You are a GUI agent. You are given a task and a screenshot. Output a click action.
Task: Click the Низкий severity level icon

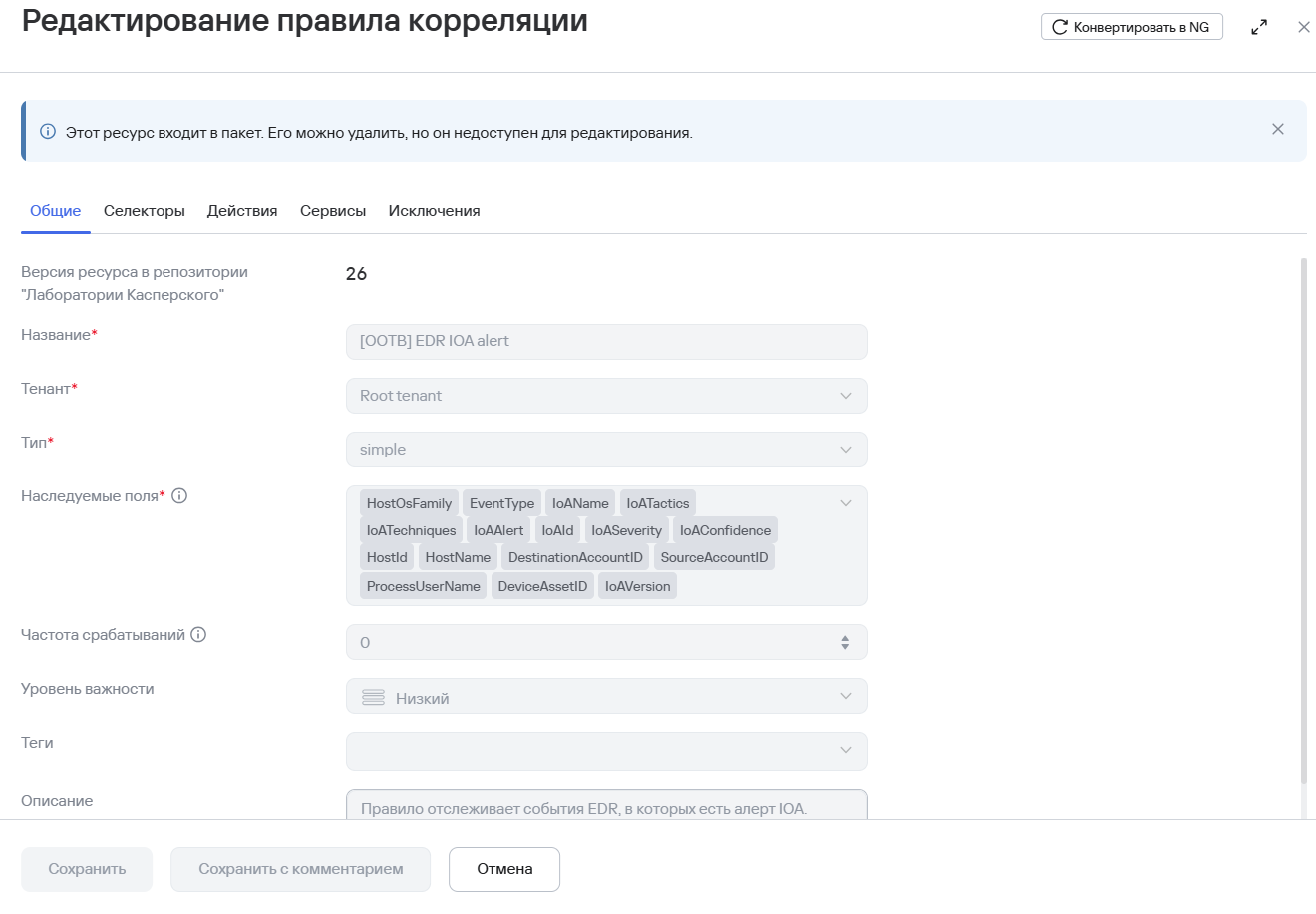click(x=373, y=698)
